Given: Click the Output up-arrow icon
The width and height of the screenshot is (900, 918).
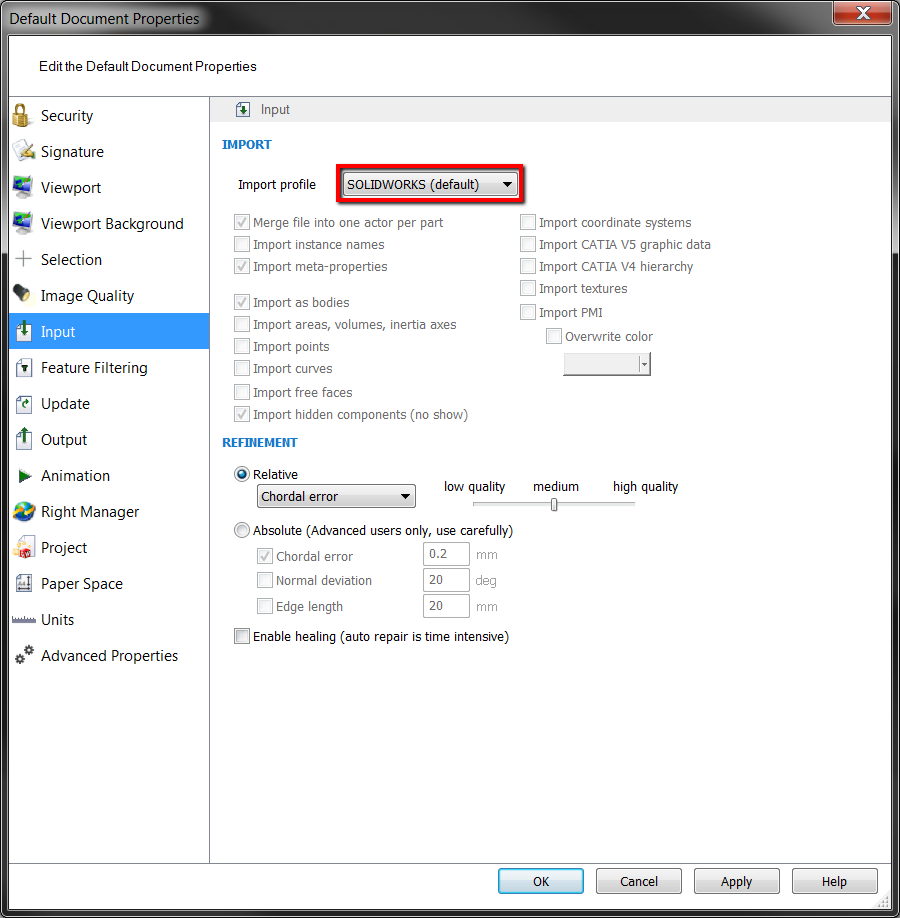Looking at the screenshot, I should coord(23,439).
